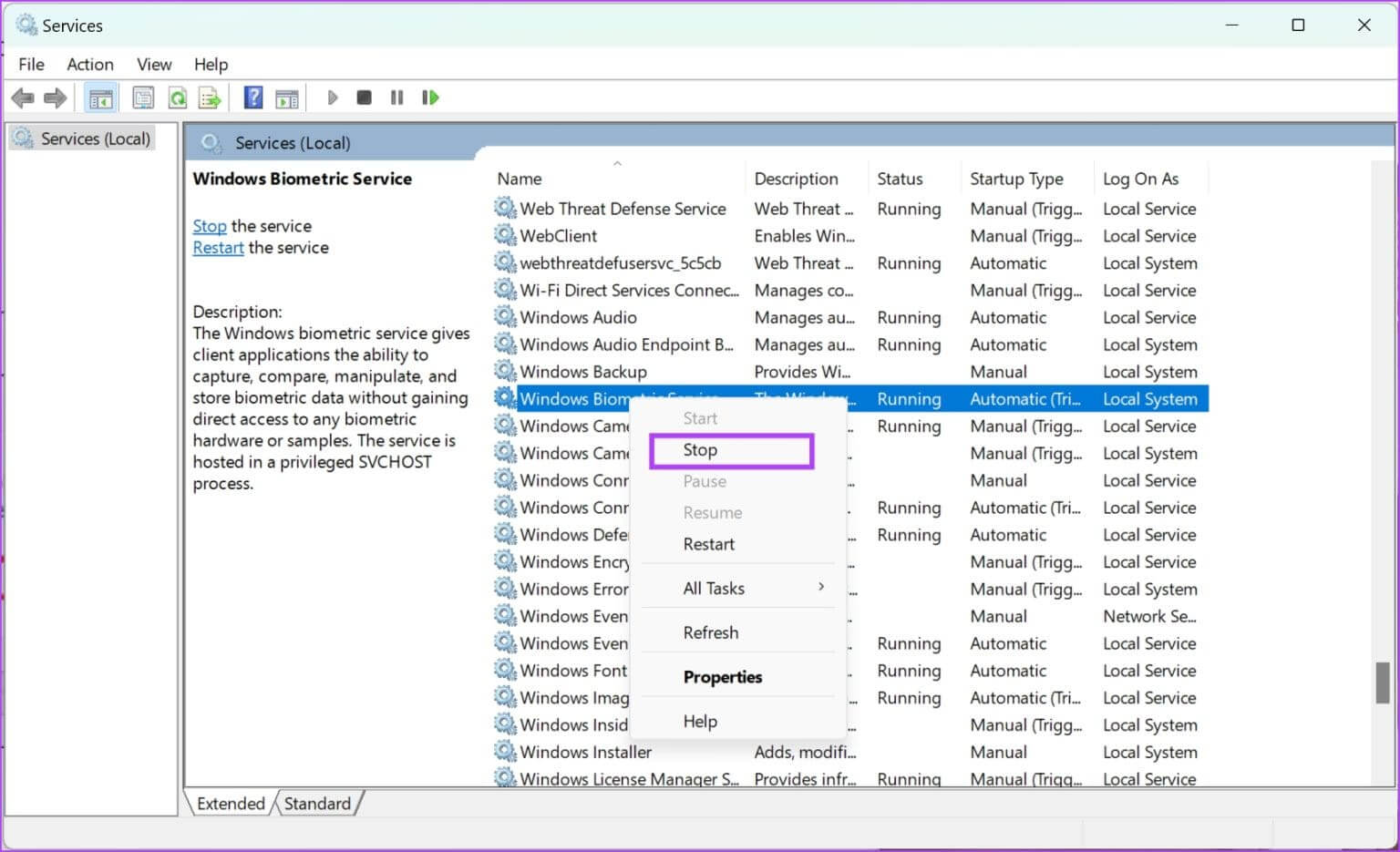This screenshot has height=852, width=1400.
Task: Minimize the Services window
Action: (x=1232, y=26)
